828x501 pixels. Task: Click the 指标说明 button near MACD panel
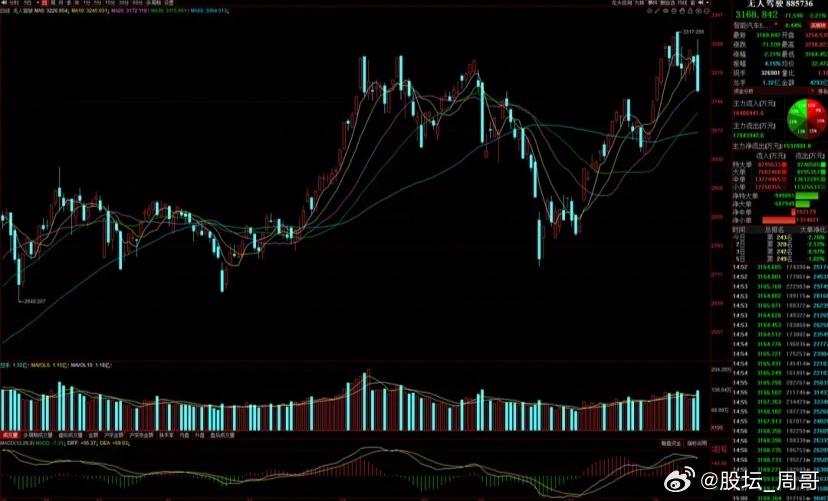click(698, 443)
